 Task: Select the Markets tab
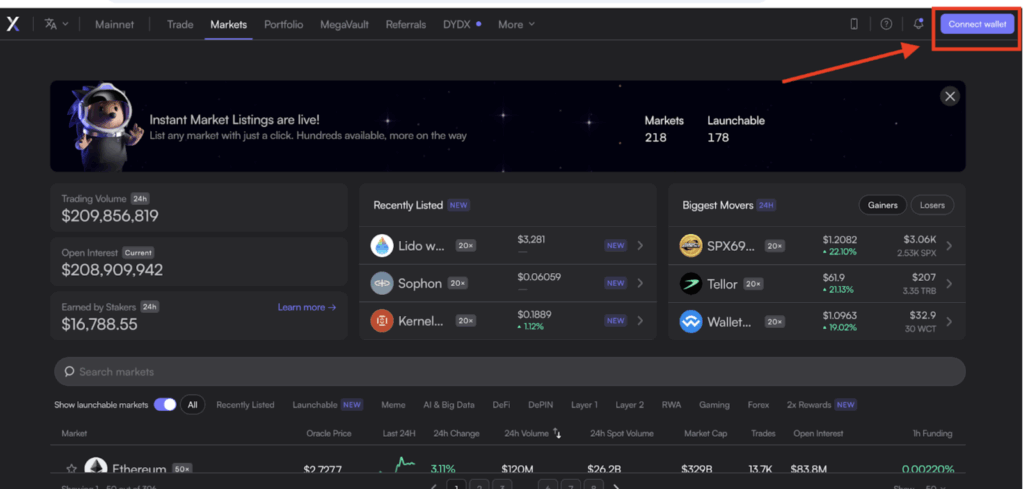(x=229, y=25)
